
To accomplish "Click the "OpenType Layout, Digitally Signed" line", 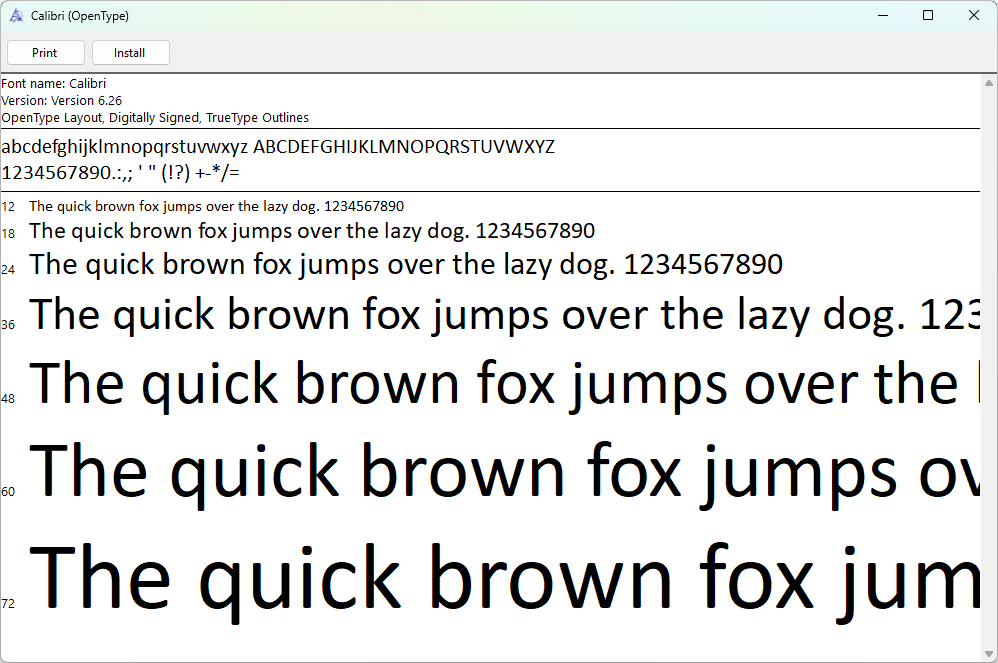I will pyautogui.click(x=155, y=118).
